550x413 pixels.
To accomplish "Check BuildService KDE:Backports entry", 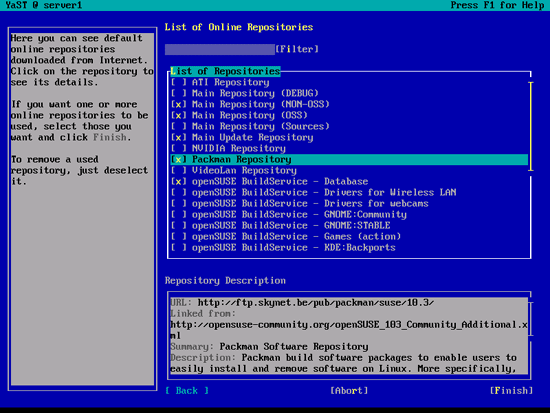I will (x=179, y=248).
